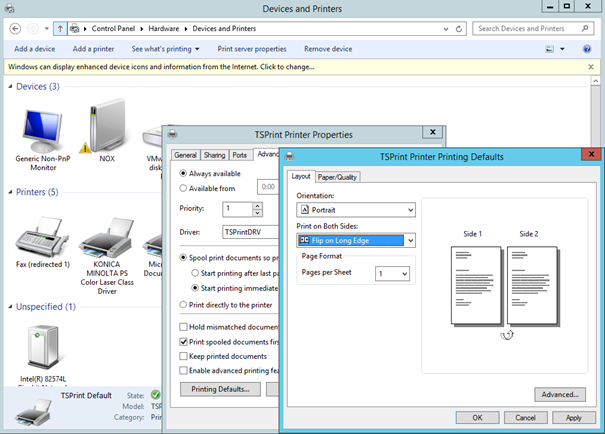The image size is (605, 434).
Task: Switch to the Paper/Quality tab
Action: pos(338,177)
